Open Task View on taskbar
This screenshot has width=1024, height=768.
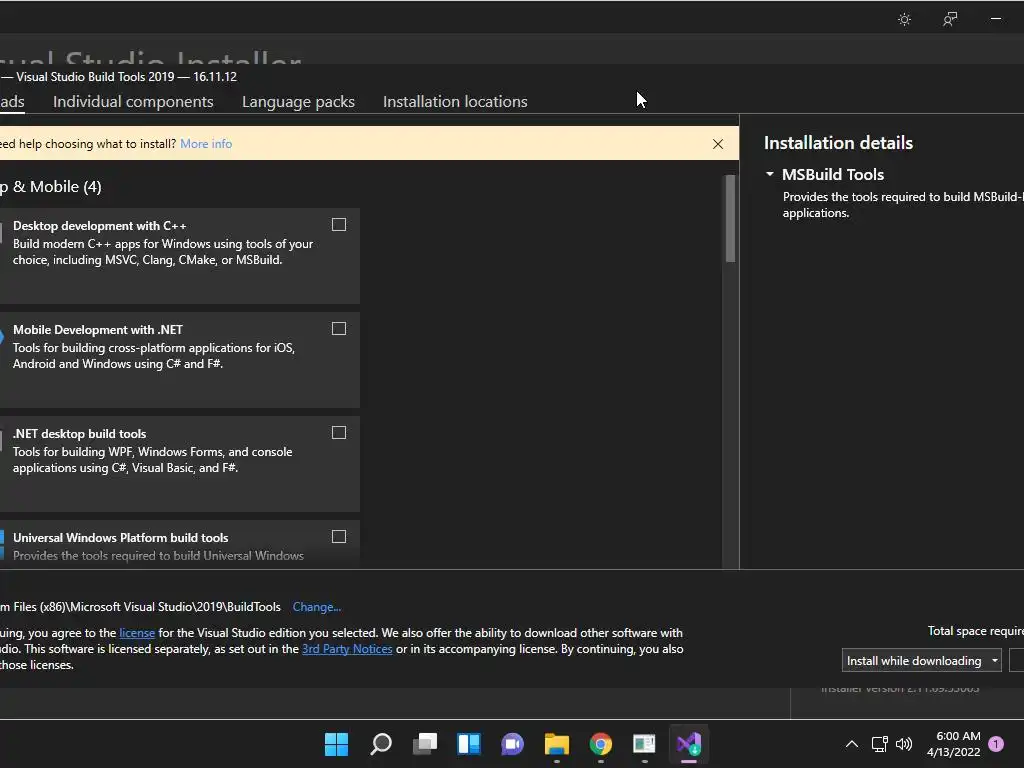click(425, 744)
